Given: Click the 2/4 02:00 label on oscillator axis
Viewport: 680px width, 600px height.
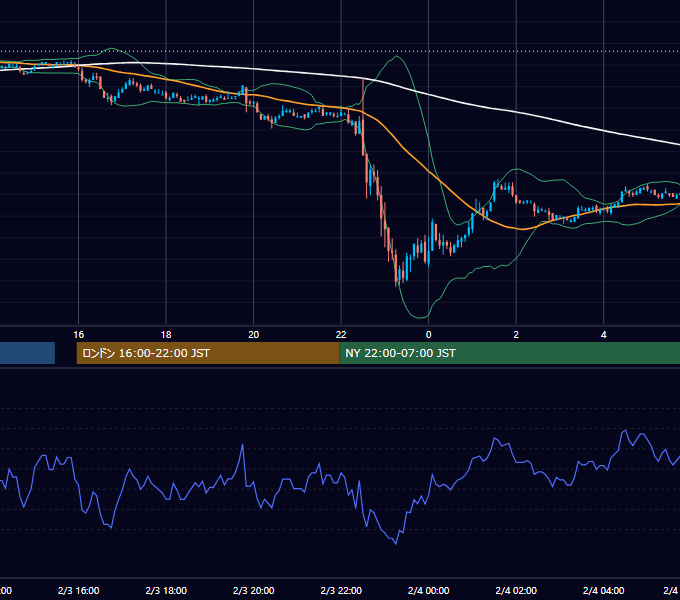Looking at the screenshot, I should [516, 590].
